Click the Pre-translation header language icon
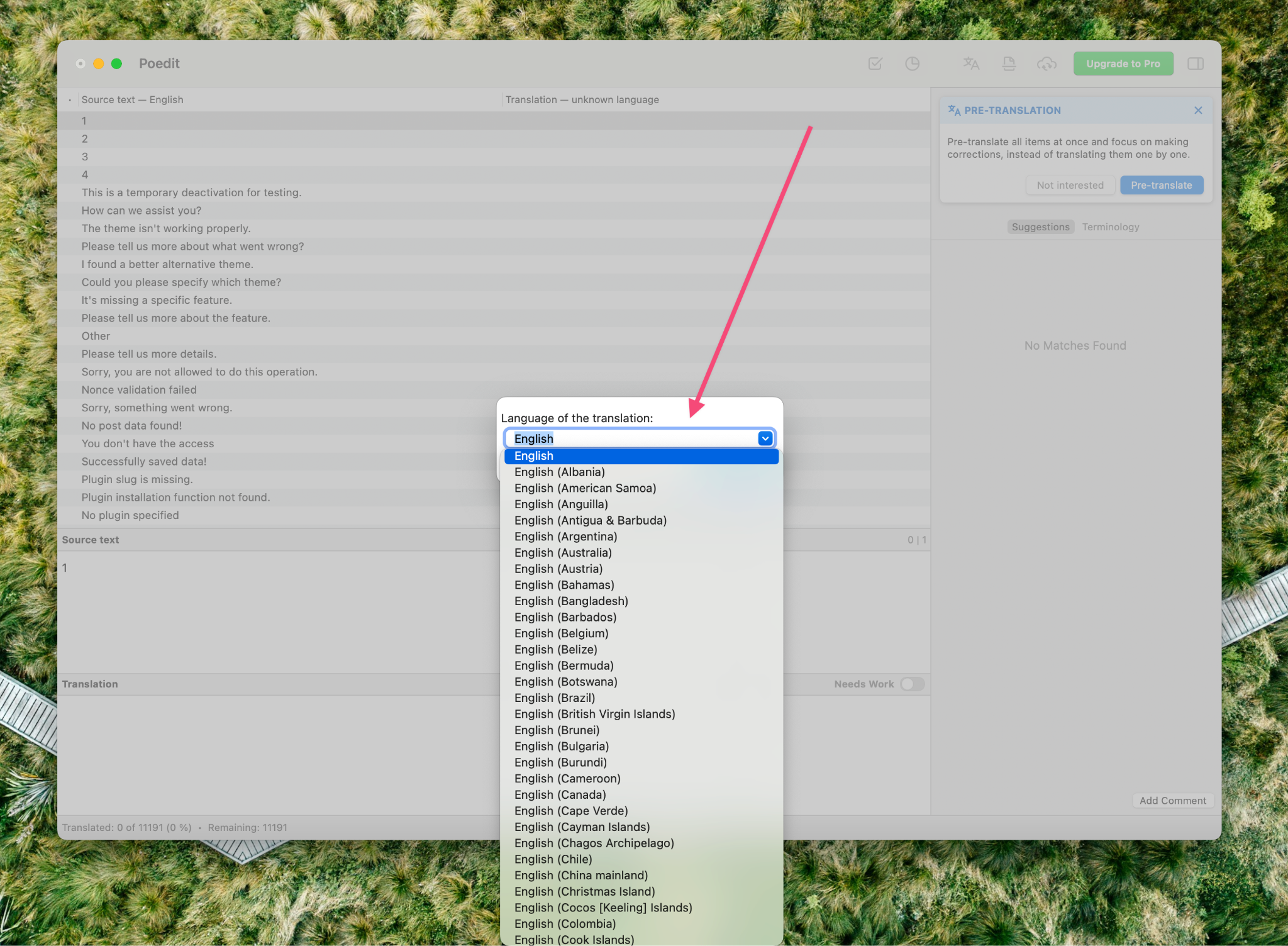 954,110
